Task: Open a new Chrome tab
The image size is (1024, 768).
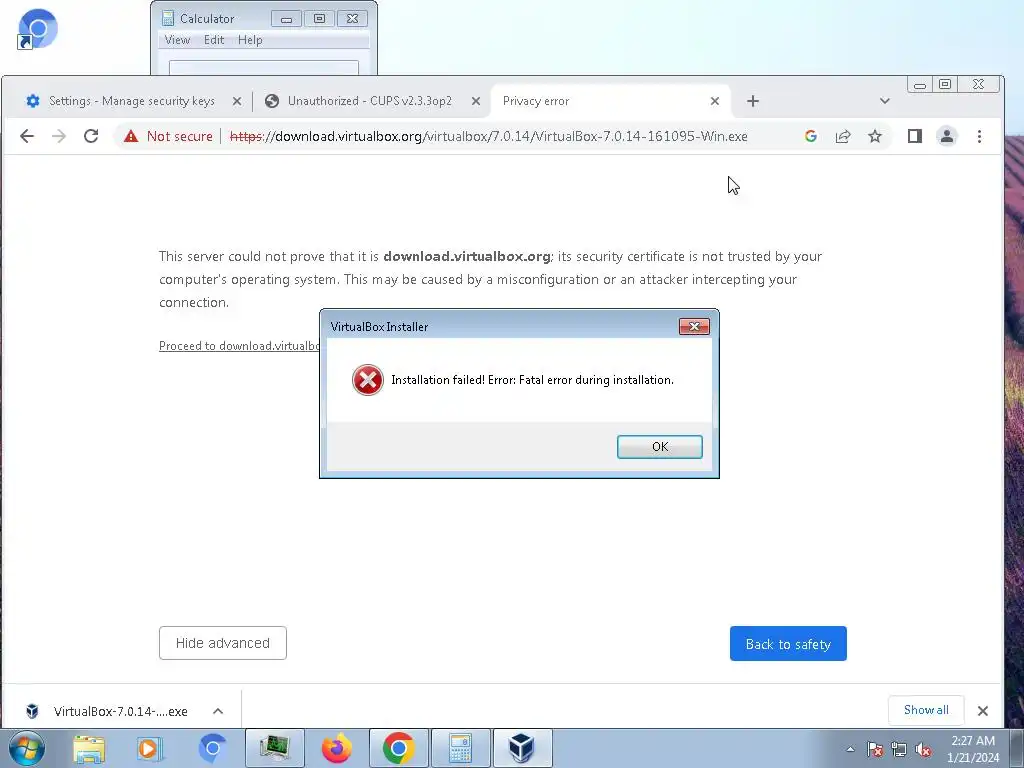Action: (753, 101)
